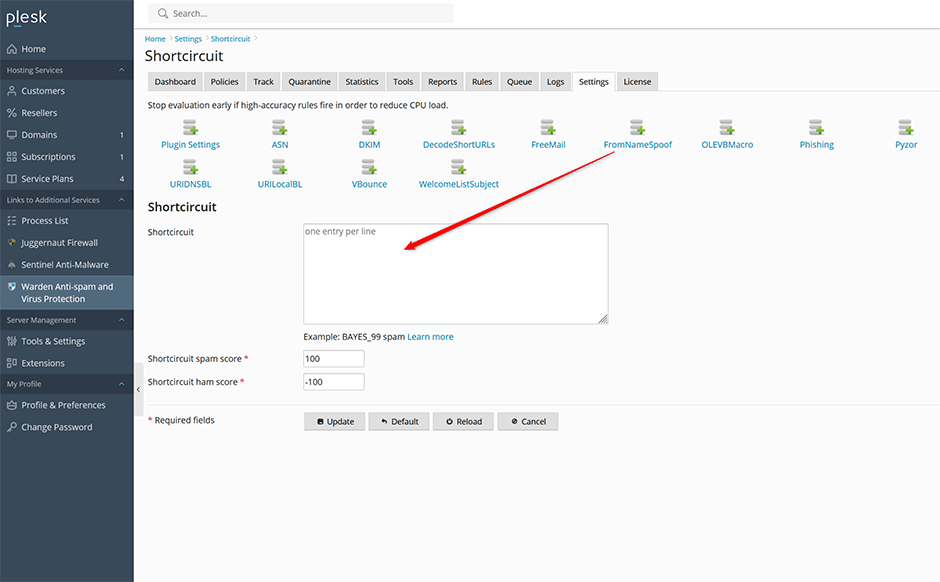Switch to the Tools tab
Image resolution: width=940 pixels, height=582 pixels.
click(403, 82)
